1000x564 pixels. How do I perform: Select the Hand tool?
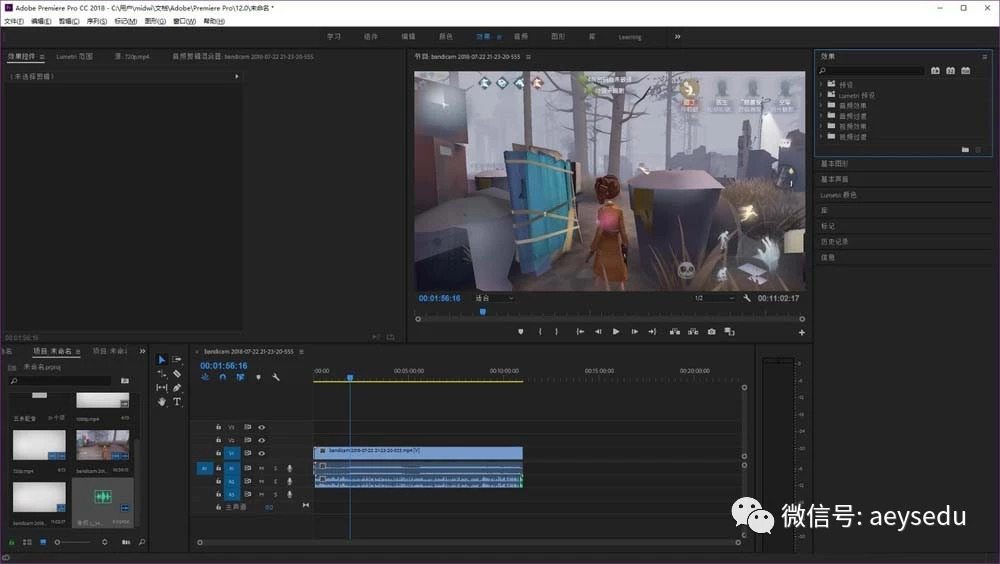coord(162,402)
